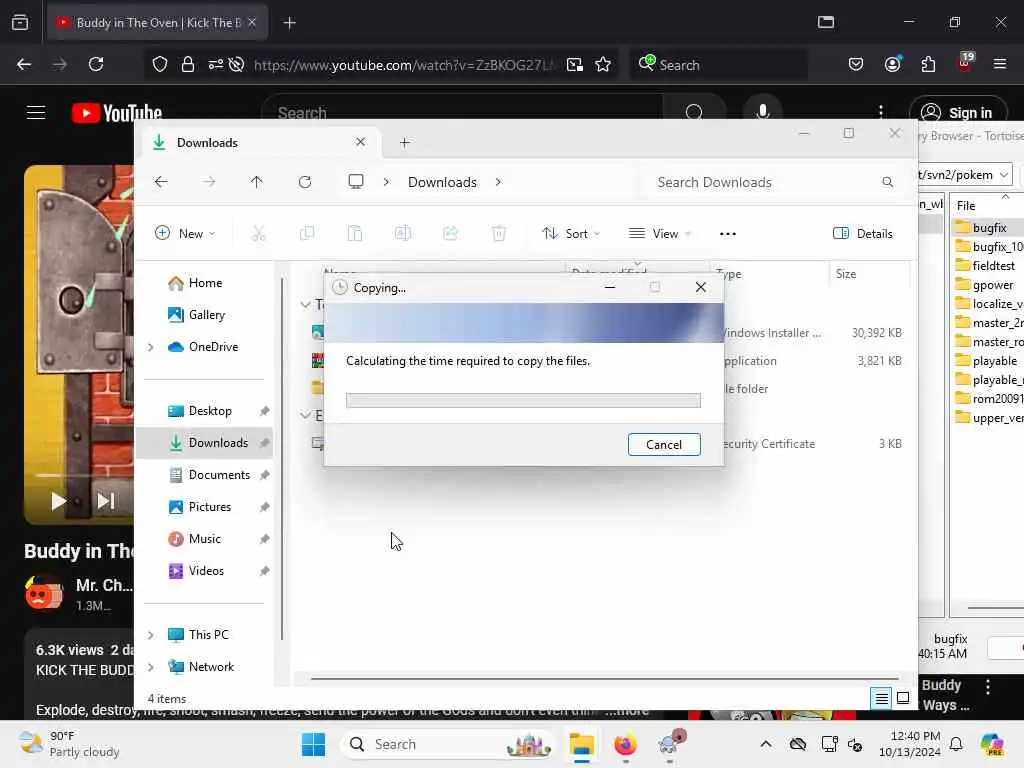Go up one folder level
Image resolution: width=1024 pixels, height=768 pixels.
click(x=257, y=182)
